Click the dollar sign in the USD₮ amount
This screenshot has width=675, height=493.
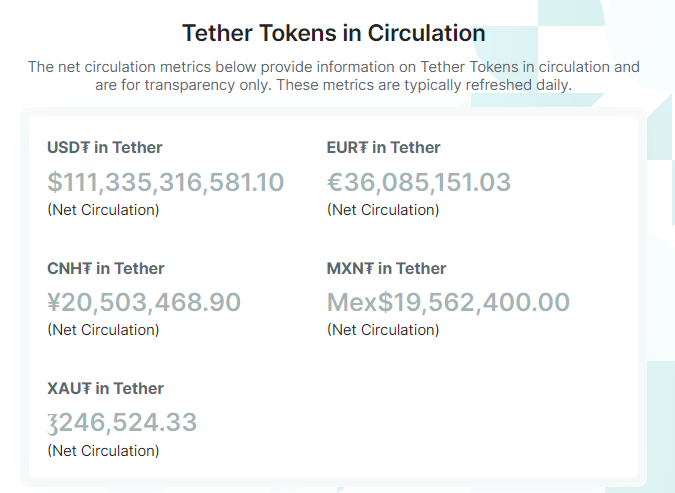54,183
